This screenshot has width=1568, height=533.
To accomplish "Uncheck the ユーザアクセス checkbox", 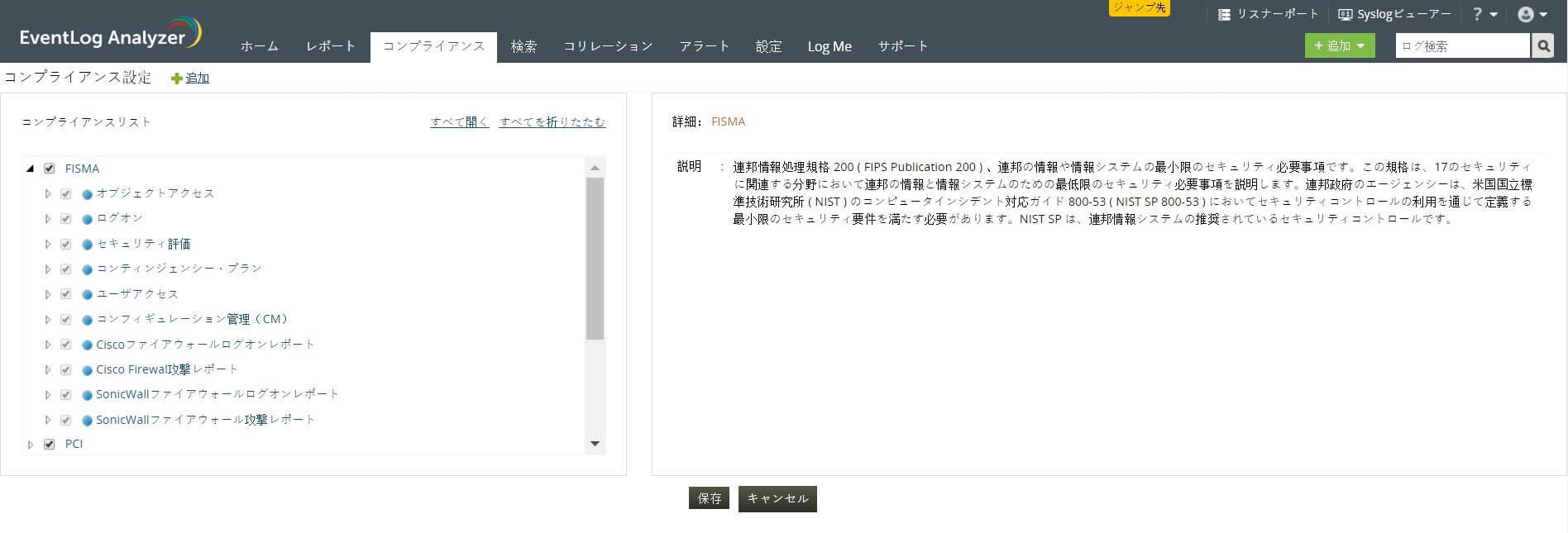I will [x=65, y=294].
